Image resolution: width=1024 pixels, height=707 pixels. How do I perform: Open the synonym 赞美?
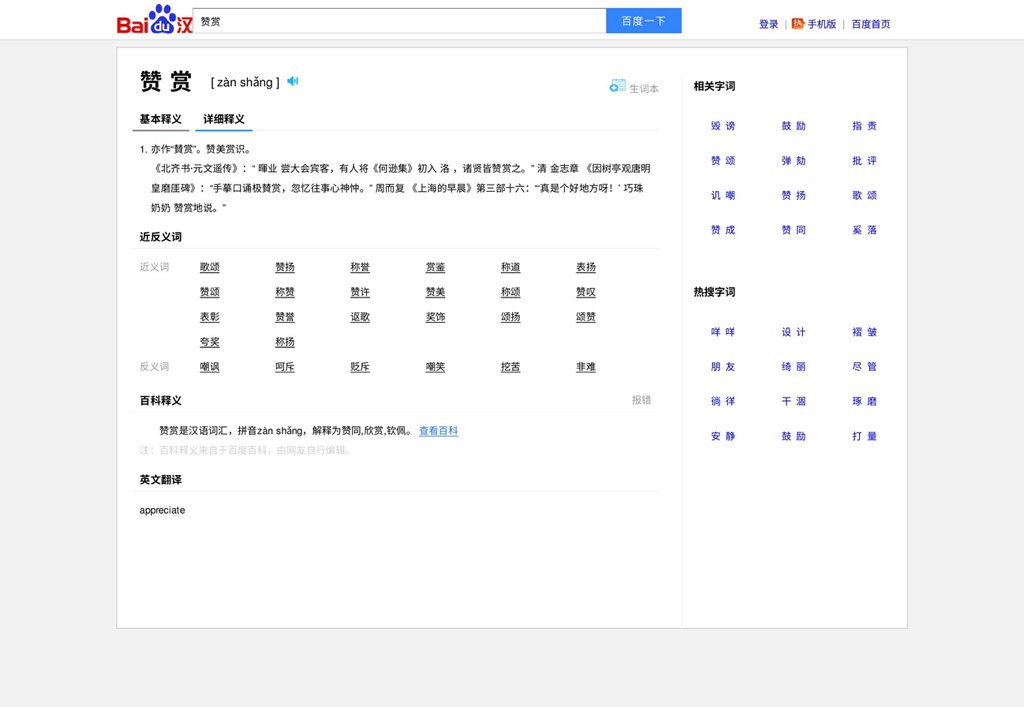tap(434, 292)
